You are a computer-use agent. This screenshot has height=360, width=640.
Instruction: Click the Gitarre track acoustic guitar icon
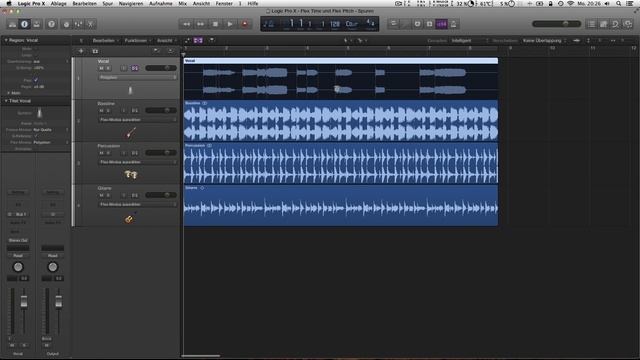[x=129, y=218]
